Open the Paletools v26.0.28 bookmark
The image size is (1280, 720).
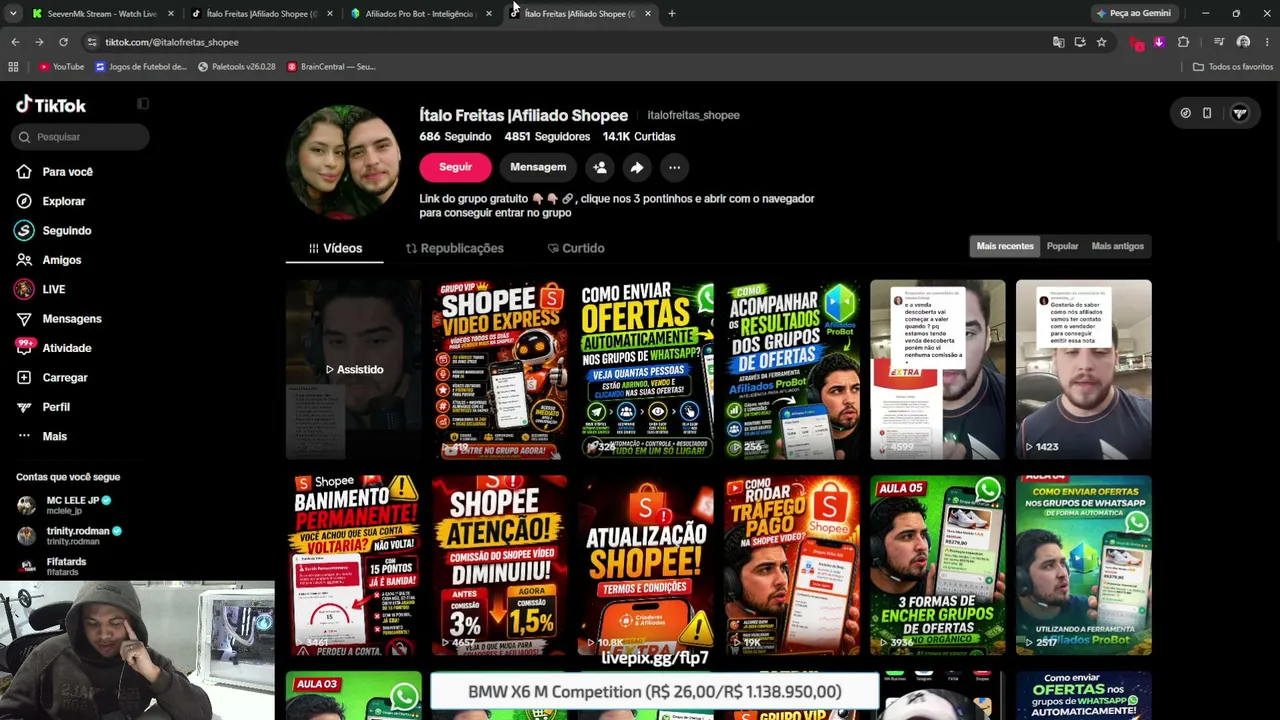(x=236, y=67)
